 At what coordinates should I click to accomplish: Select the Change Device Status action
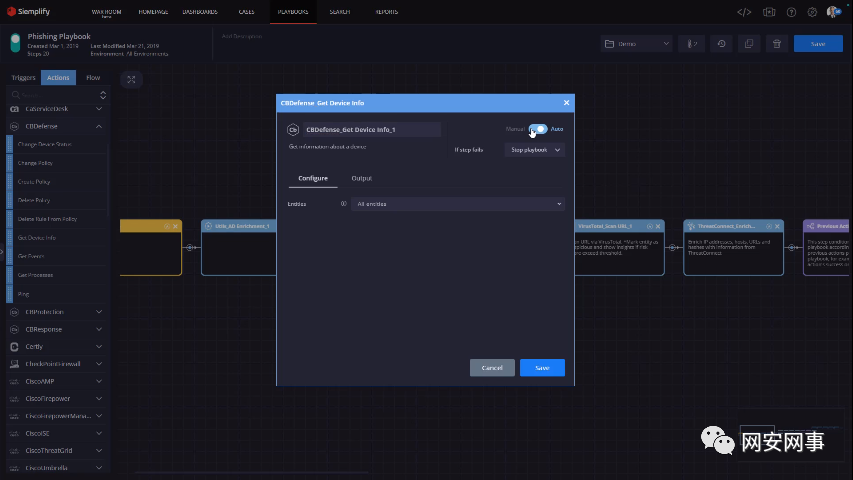click(x=57, y=144)
